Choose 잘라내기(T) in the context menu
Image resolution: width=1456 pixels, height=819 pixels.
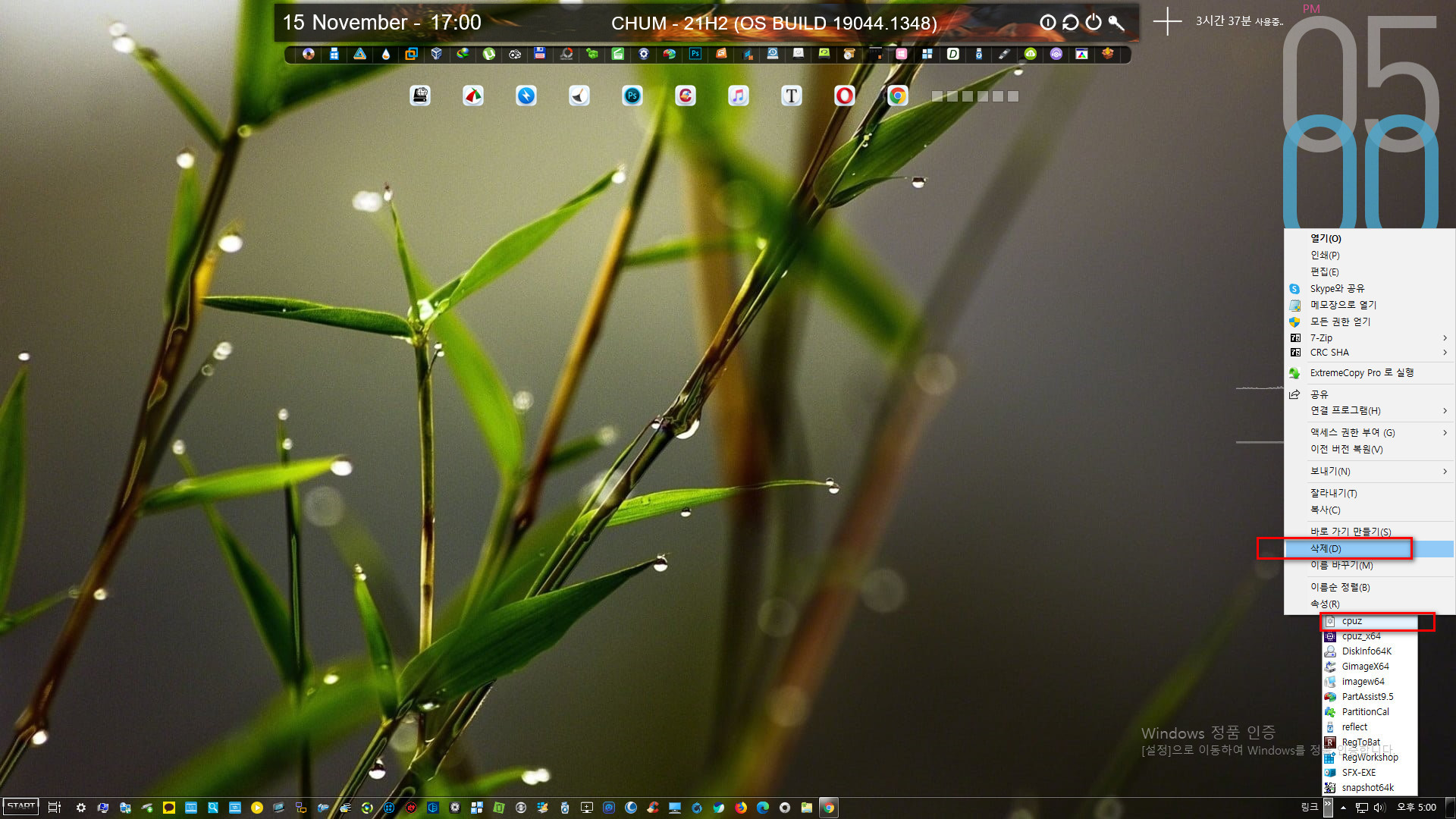(x=1369, y=494)
